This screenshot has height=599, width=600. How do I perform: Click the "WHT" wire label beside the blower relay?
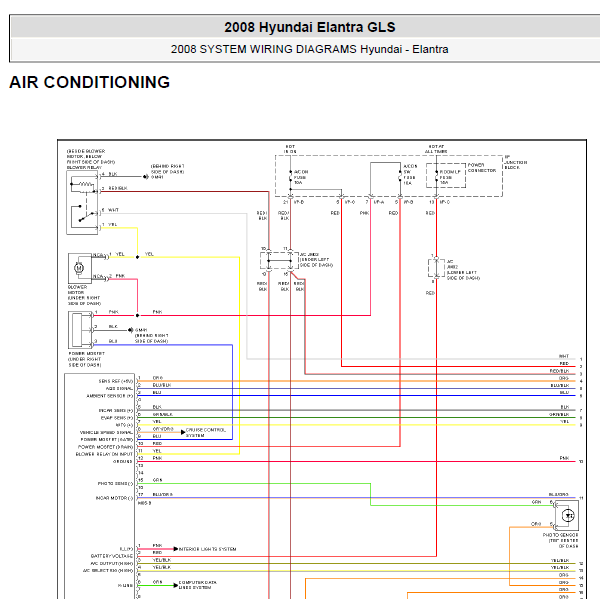tap(114, 210)
